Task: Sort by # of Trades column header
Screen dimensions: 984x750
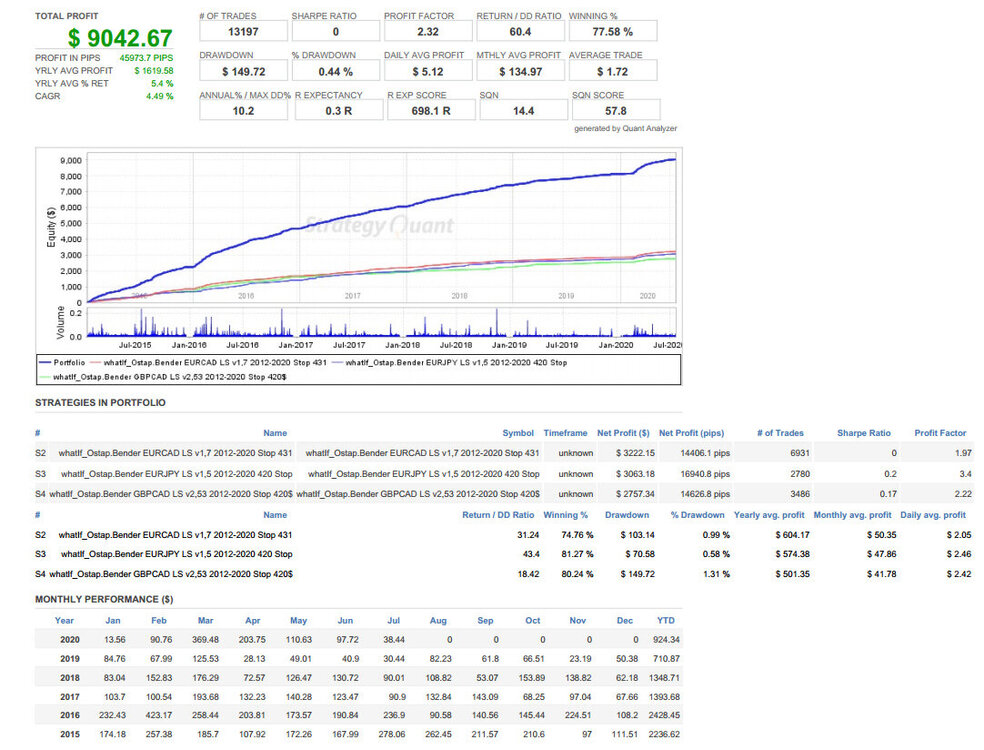Action: point(780,433)
